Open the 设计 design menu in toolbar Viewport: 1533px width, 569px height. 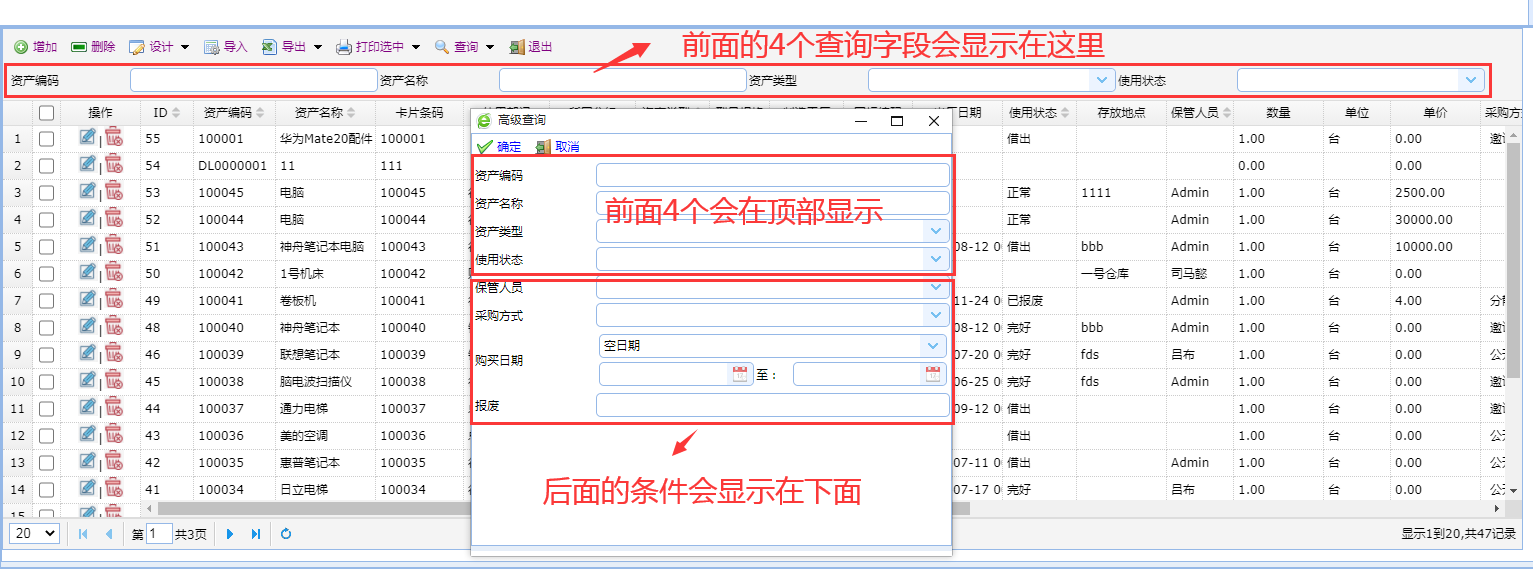click(x=159, y=47)
